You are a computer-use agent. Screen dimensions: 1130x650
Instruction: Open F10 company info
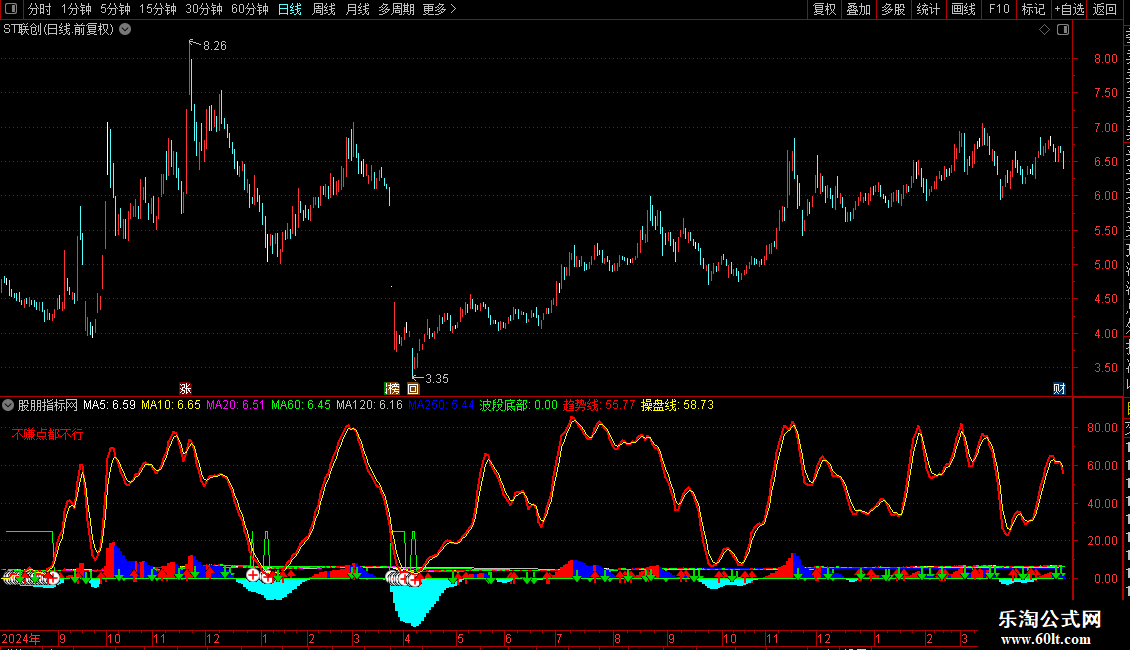(999, 9)
